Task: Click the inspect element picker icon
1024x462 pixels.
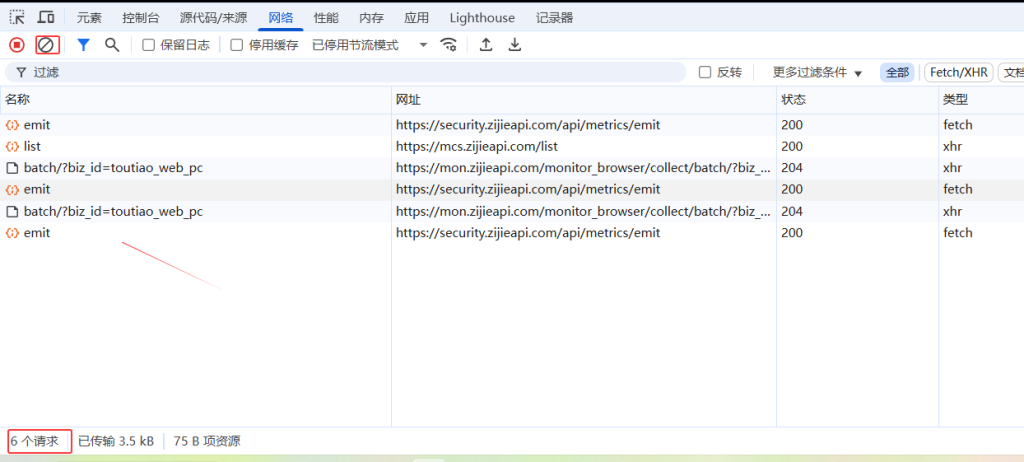Action: (17, 18)
